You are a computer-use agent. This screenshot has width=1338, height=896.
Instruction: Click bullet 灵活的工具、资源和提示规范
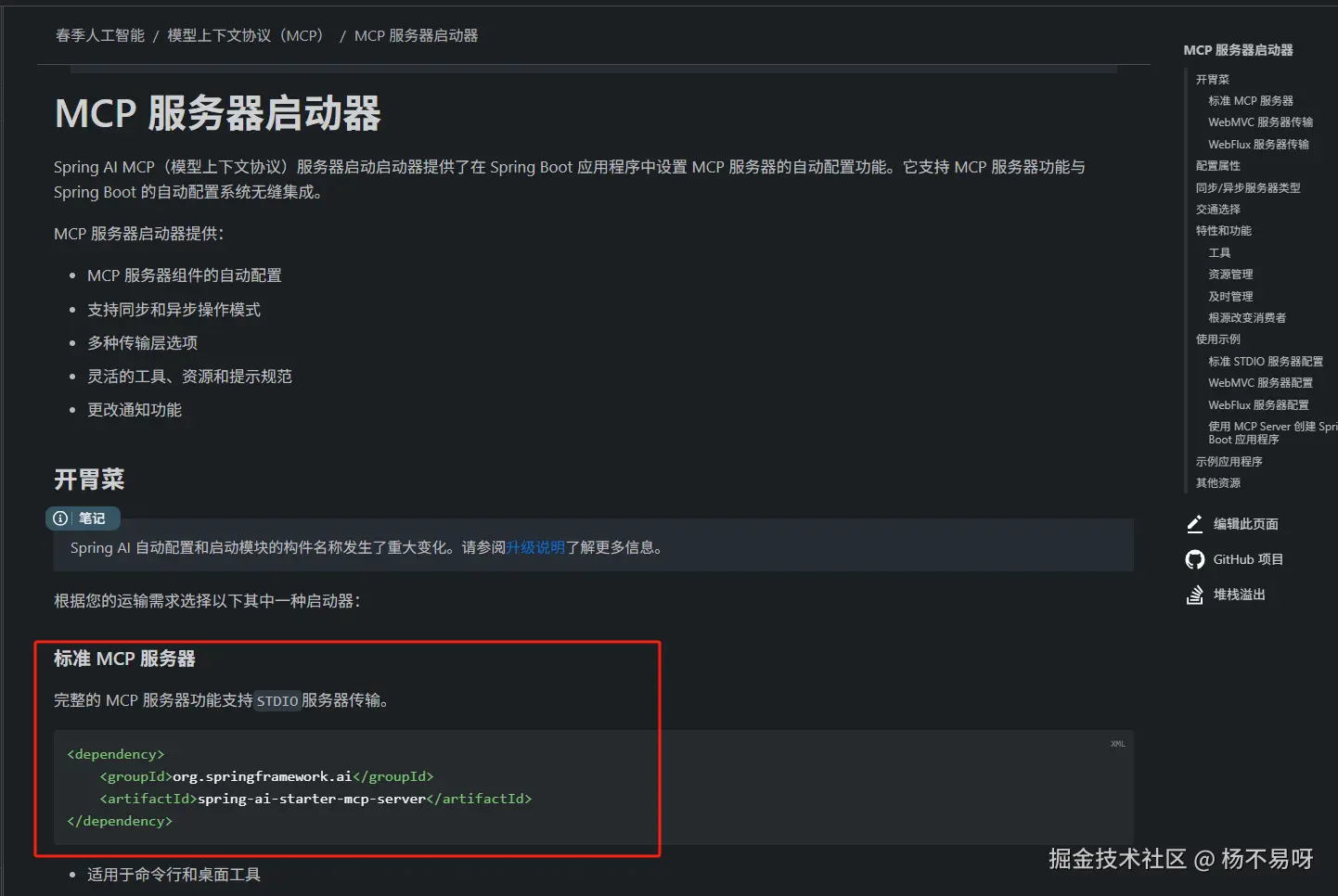[189, 377]
